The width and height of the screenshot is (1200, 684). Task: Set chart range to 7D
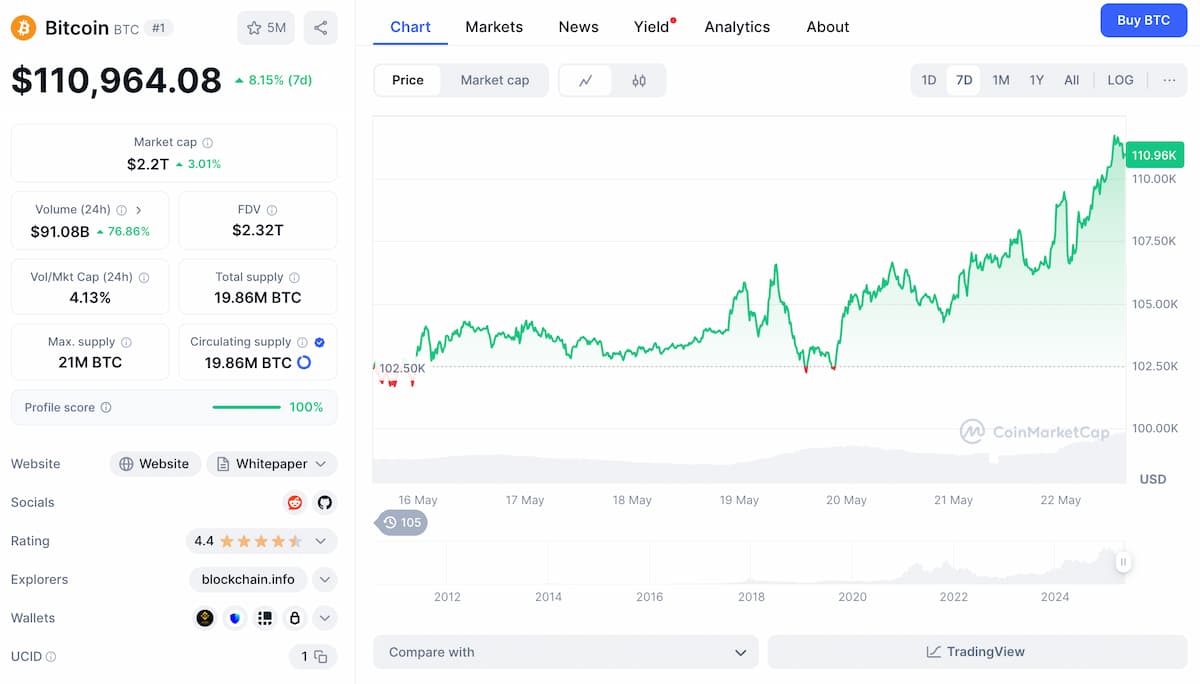[x=964, y=80]
